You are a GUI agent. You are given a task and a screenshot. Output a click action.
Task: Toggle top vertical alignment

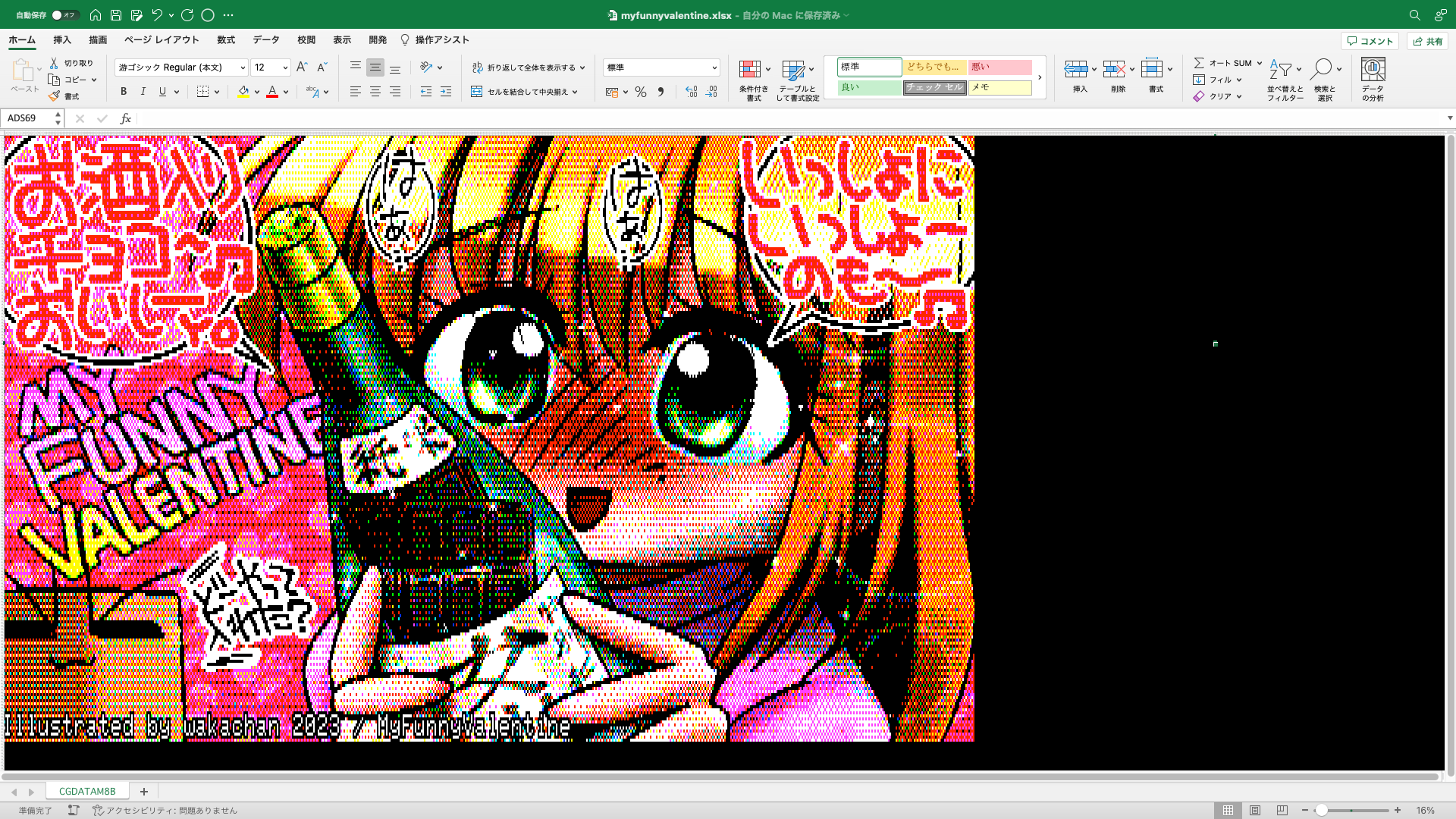coord(355,67)
